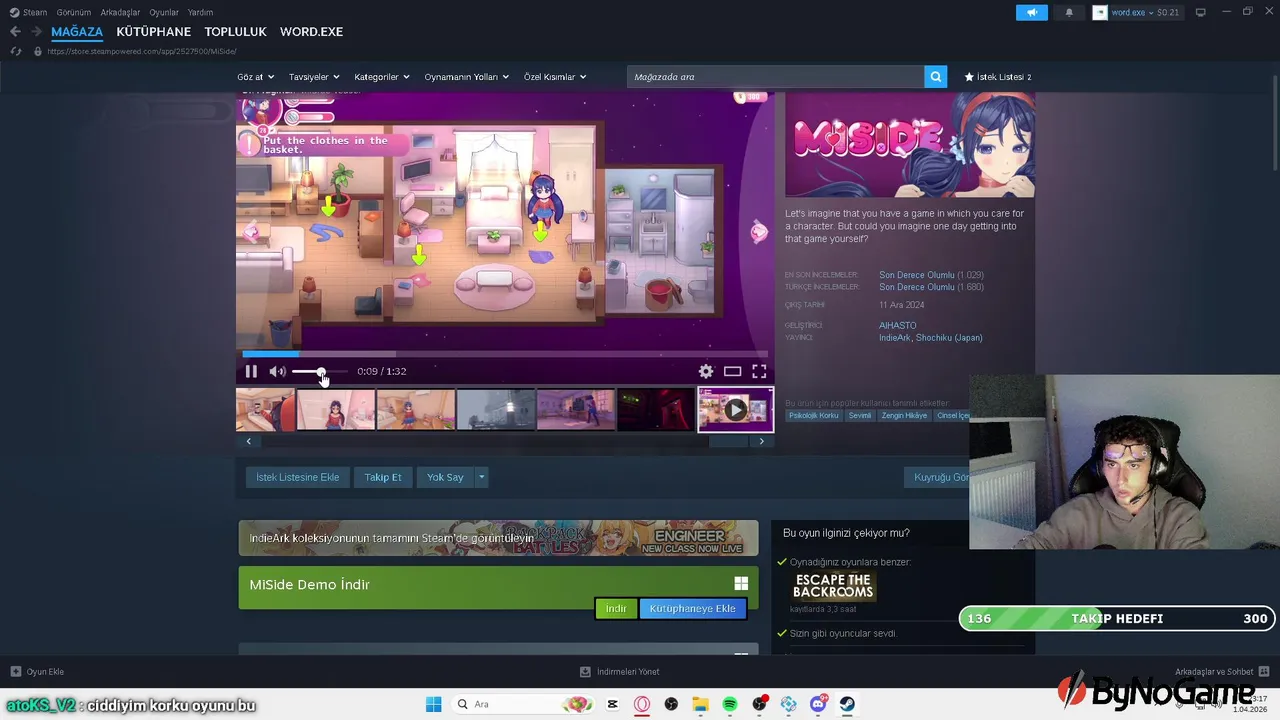Open the Yardım menu

tap(200, 13)
